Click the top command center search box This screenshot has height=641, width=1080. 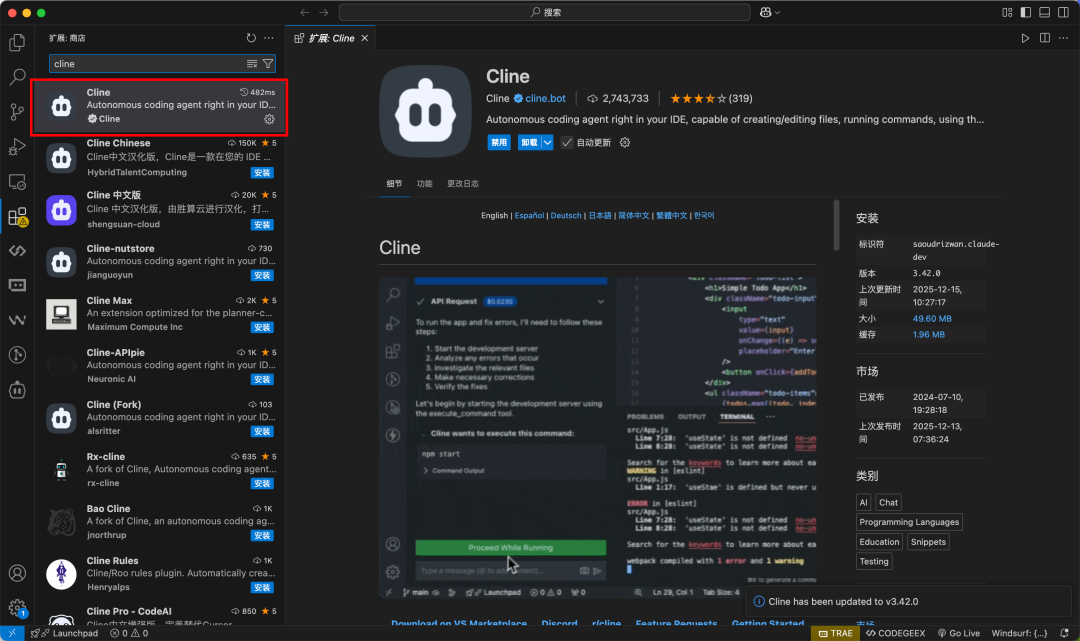pos(545,12)
